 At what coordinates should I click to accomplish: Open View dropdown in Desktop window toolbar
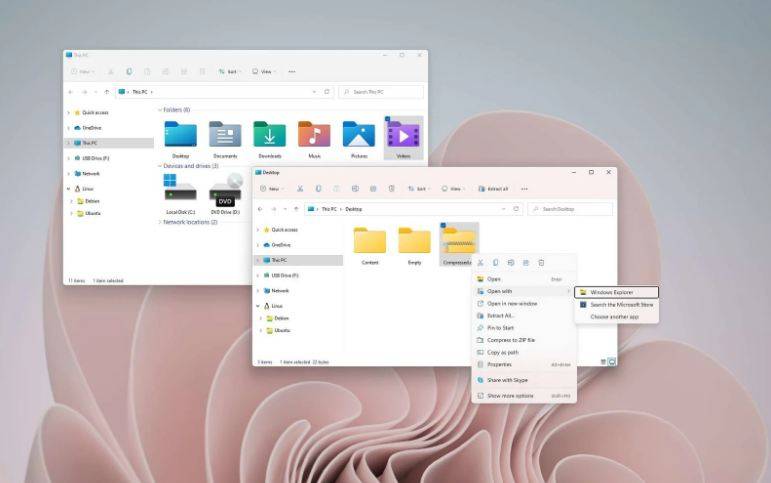click(453, 189)
